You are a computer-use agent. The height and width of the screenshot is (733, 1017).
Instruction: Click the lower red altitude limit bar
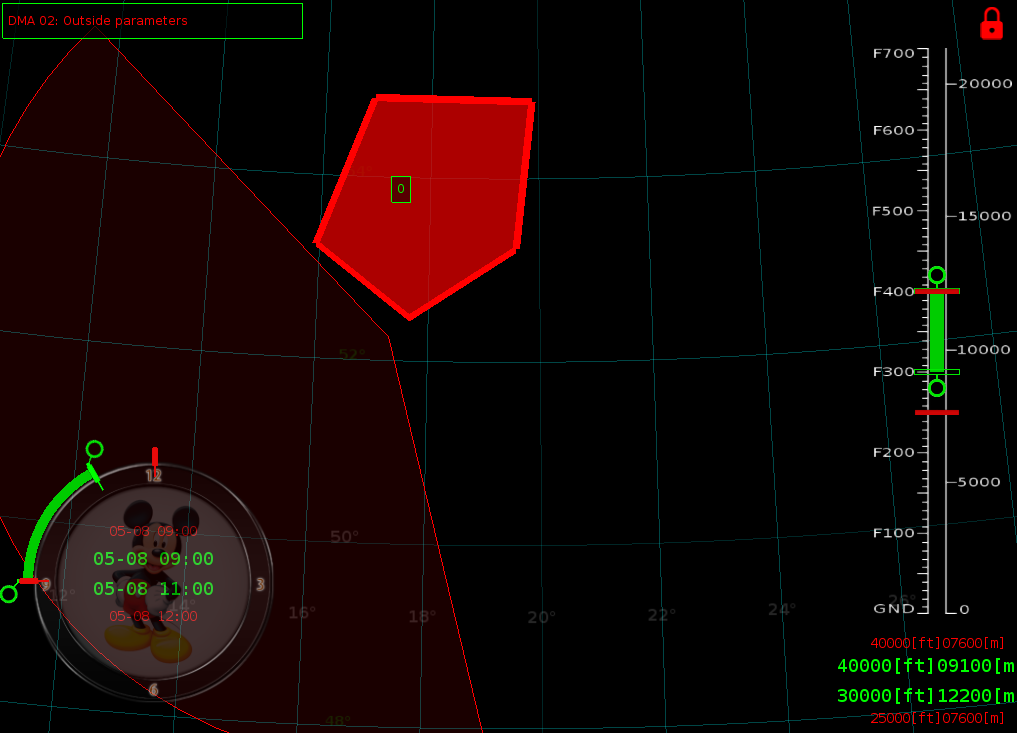(937, 413)
